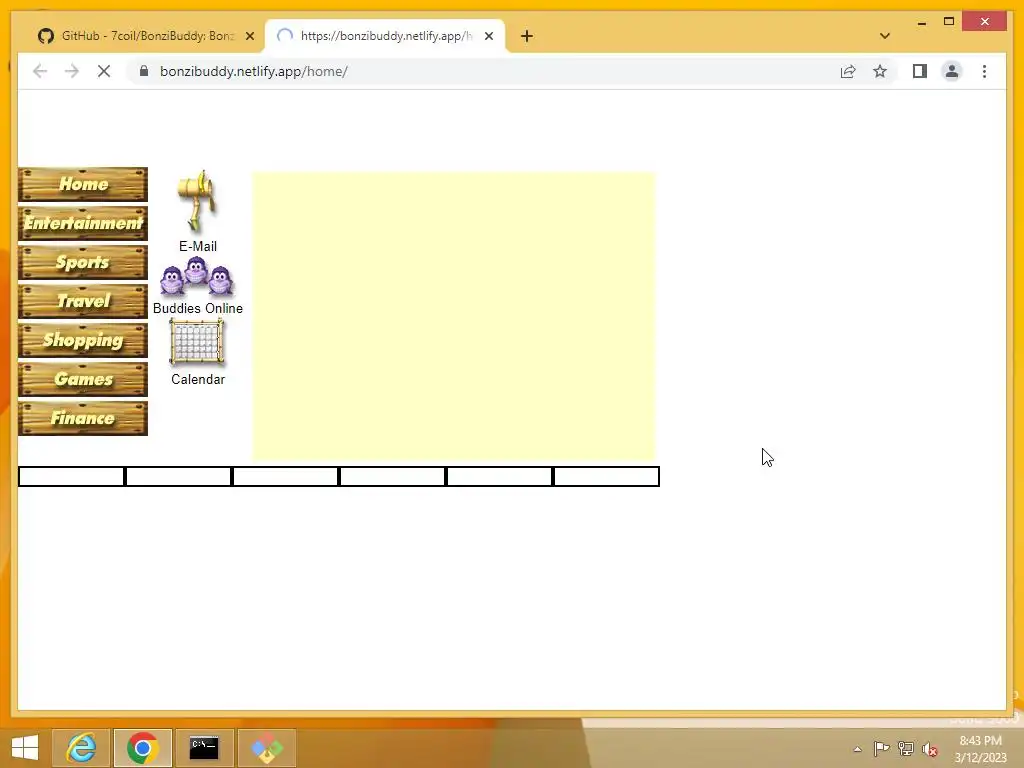This screenshot has height=768, width=1024.
Task: Click the Home wooden sign button
Action: pos(83,184)
